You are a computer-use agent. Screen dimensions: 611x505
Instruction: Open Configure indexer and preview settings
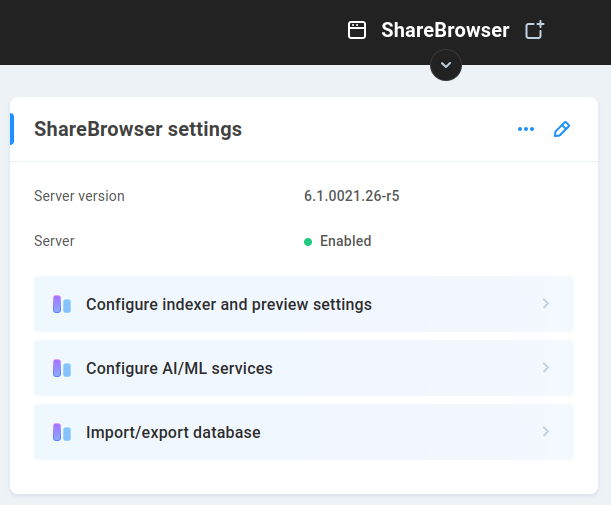304,304
